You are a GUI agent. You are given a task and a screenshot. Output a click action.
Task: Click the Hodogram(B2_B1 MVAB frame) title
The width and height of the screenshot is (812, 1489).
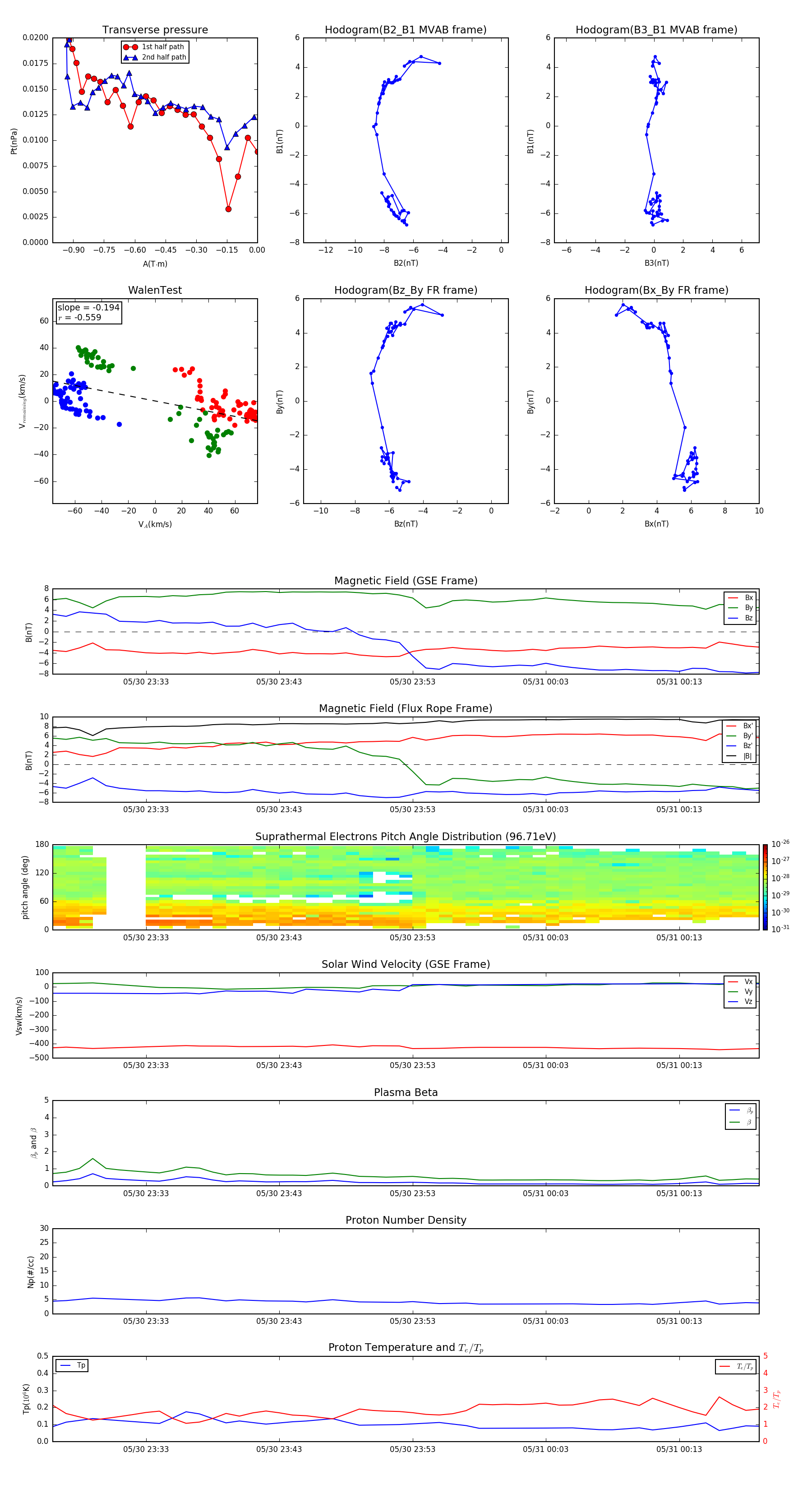tap(406, 29)
